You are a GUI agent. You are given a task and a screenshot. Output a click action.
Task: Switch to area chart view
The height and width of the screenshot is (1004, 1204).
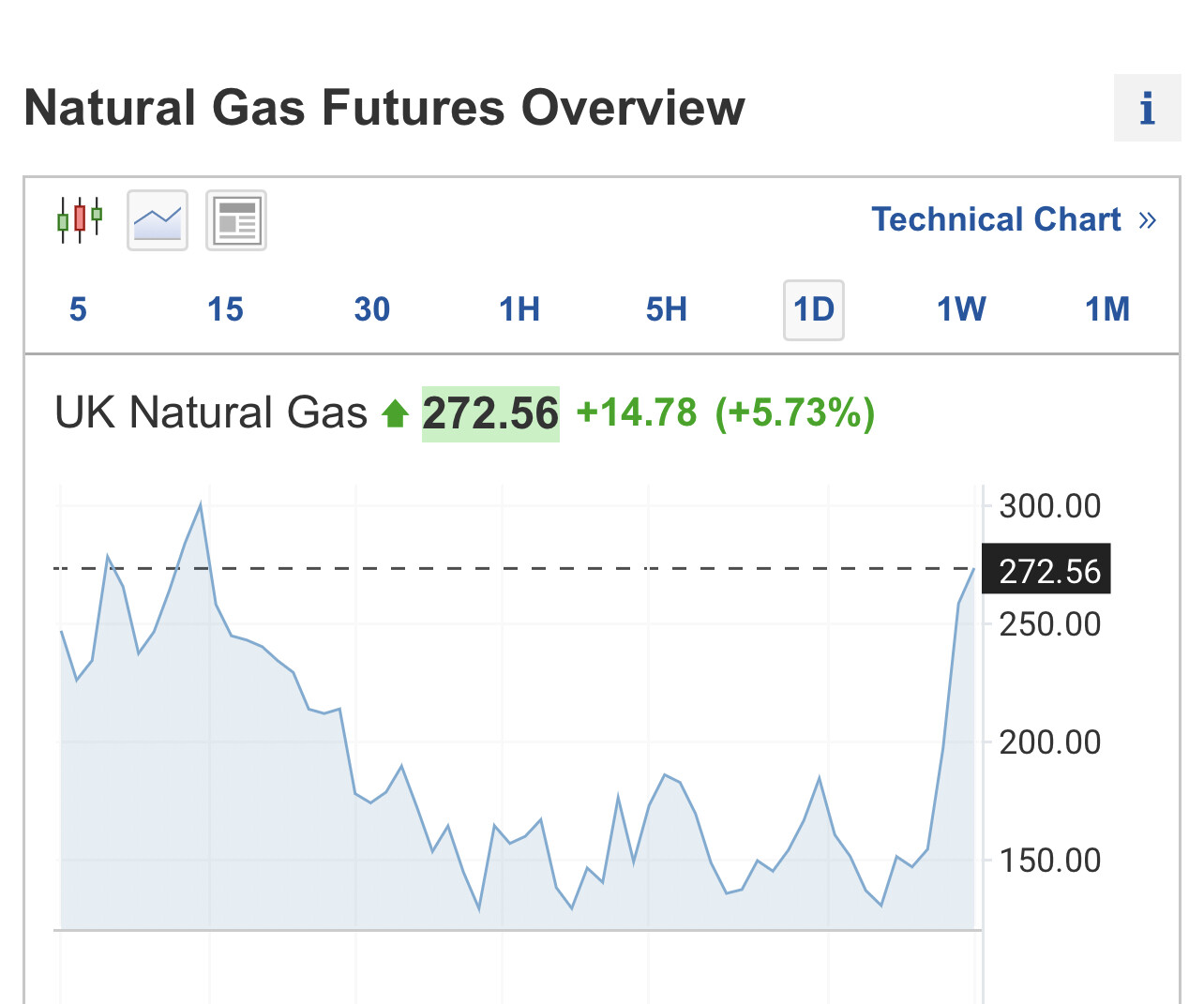coord(158,220)
